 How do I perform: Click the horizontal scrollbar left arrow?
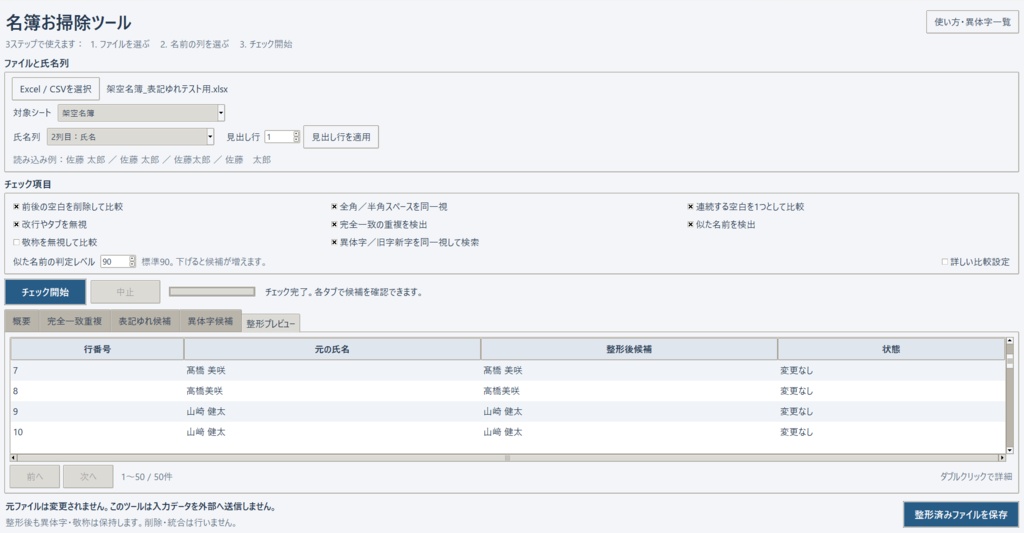point(14,458)
